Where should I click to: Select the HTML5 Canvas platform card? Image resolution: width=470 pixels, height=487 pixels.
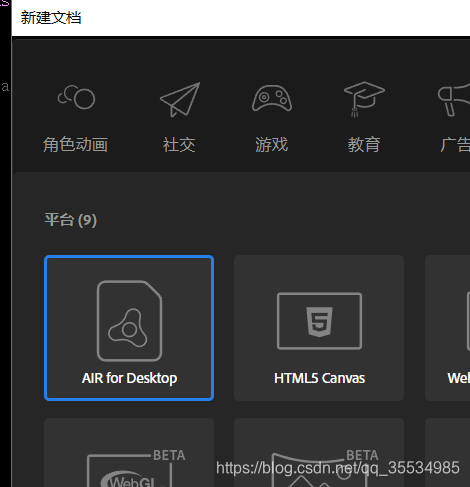[319, 328]
